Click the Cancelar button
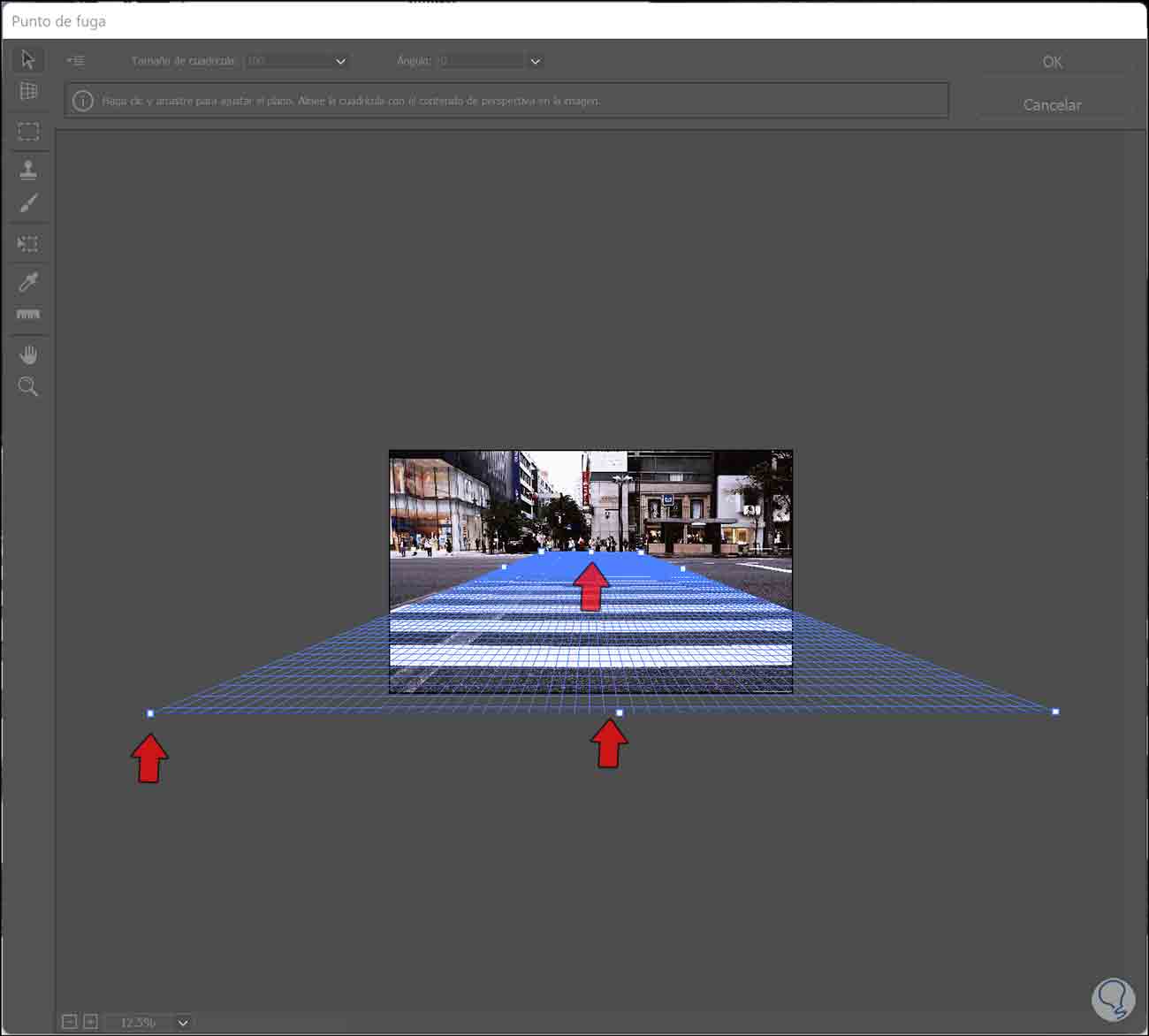1149x1036 pixels. (1052, 104)
